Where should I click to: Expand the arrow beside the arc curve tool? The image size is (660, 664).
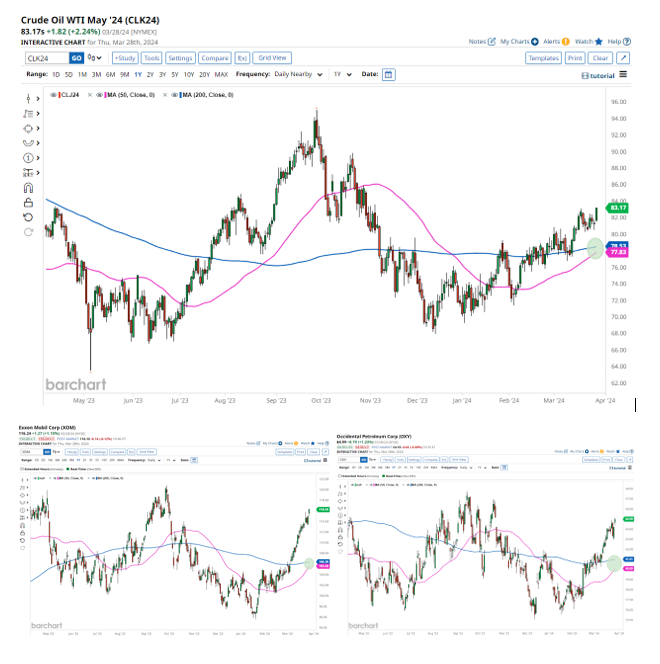(x=38, y=143)
